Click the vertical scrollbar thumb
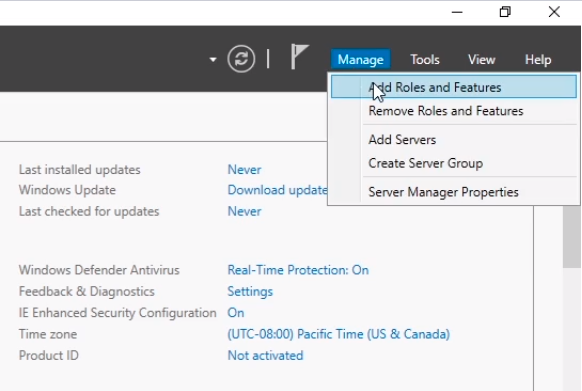The height and width of the screenshot is (391, 582). click(572, 236)
